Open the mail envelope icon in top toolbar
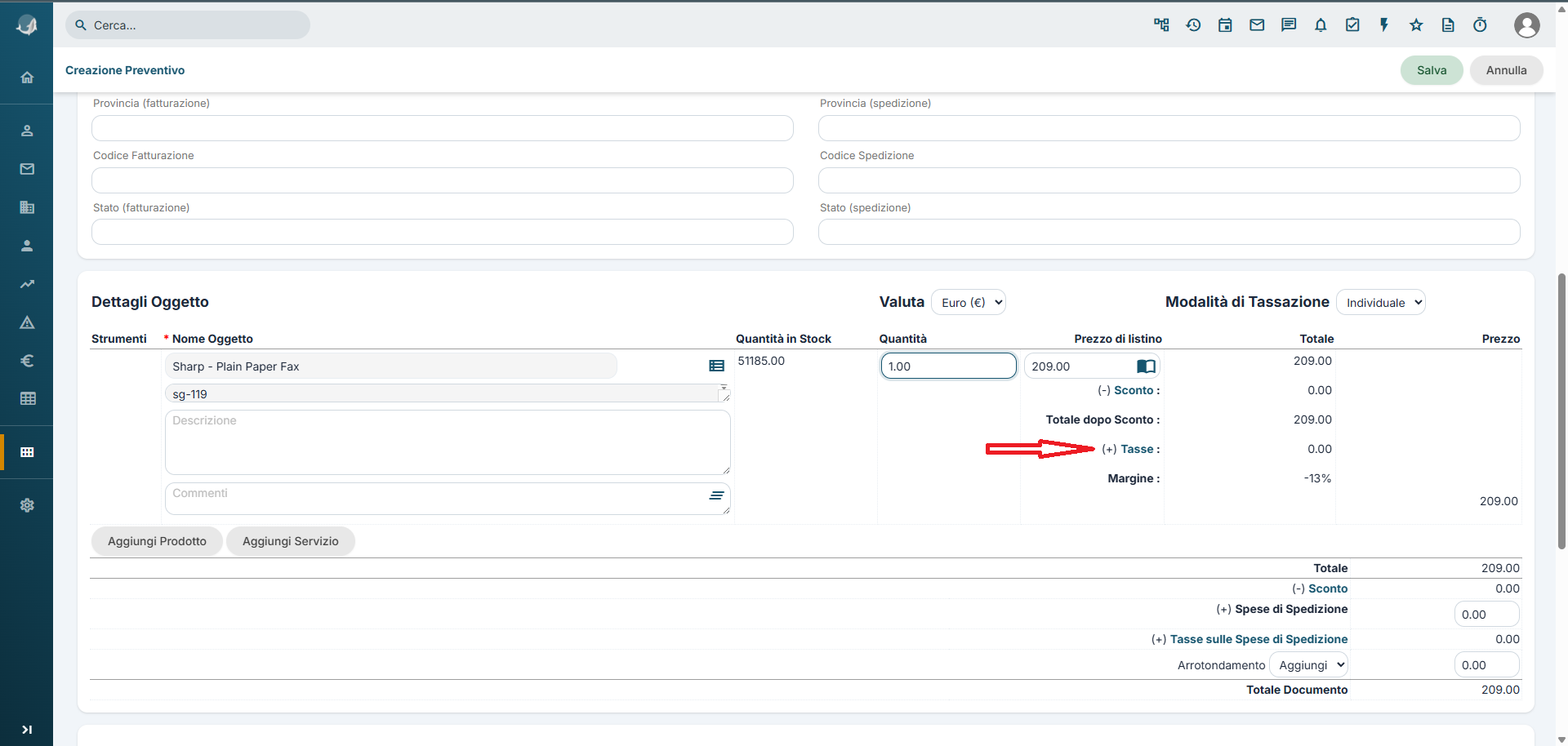The width and height of the screenshot is (1568, 746). pos(1257,25)
